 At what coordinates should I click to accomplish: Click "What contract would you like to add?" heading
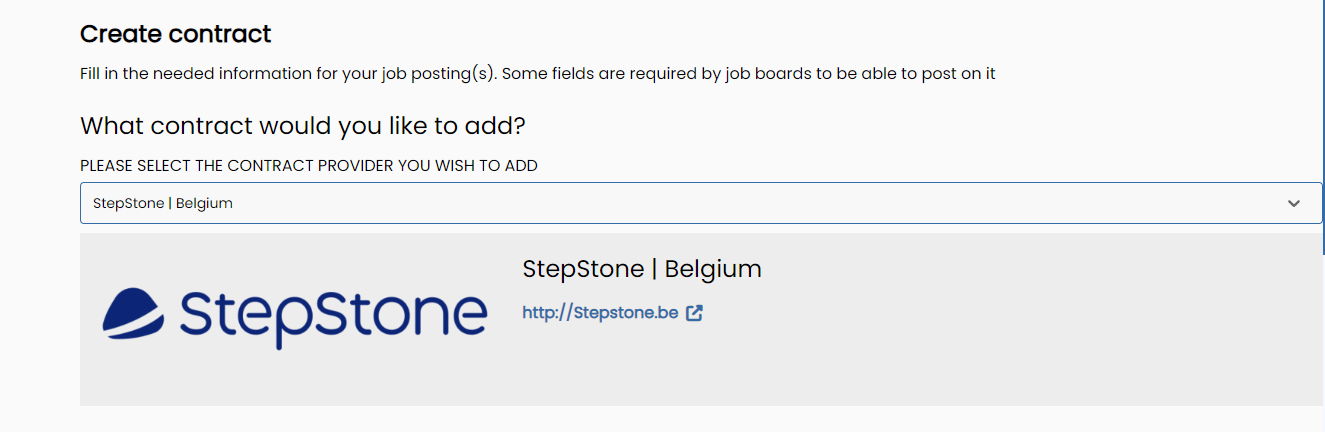point(303,126)
